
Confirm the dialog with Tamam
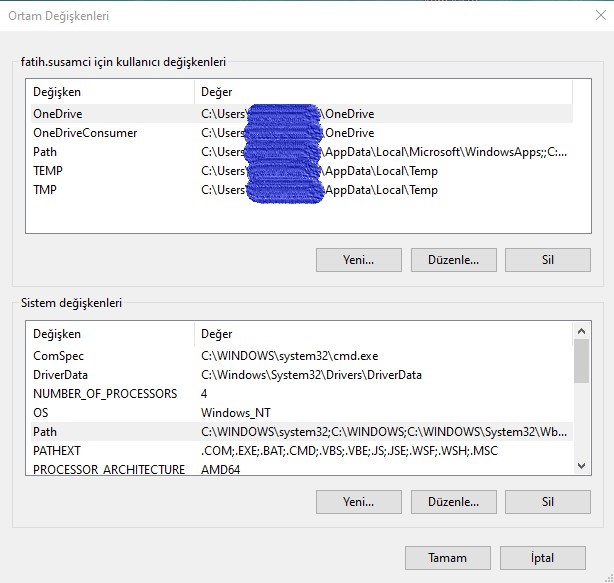point(447,558)
